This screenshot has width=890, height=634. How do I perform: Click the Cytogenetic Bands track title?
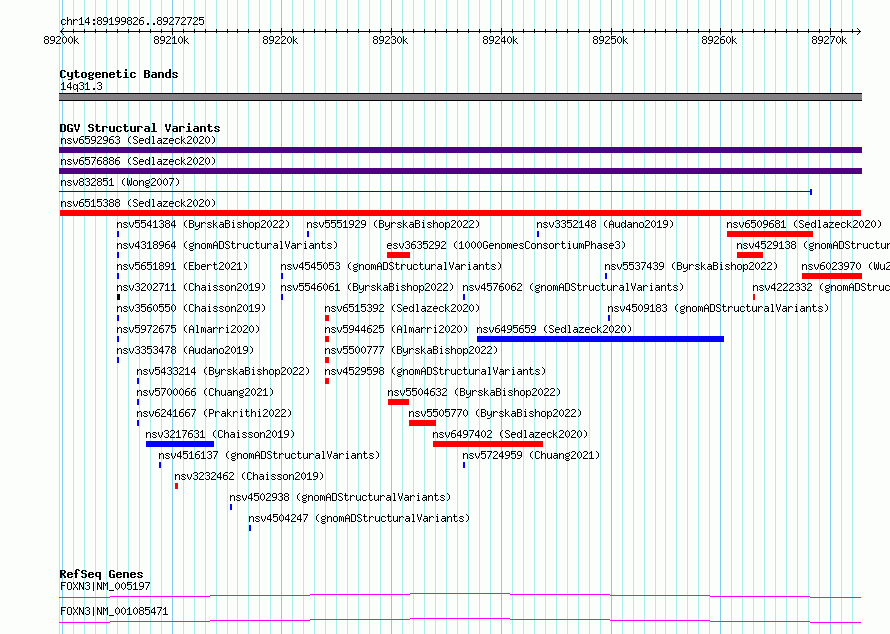(x=119, y=74)
